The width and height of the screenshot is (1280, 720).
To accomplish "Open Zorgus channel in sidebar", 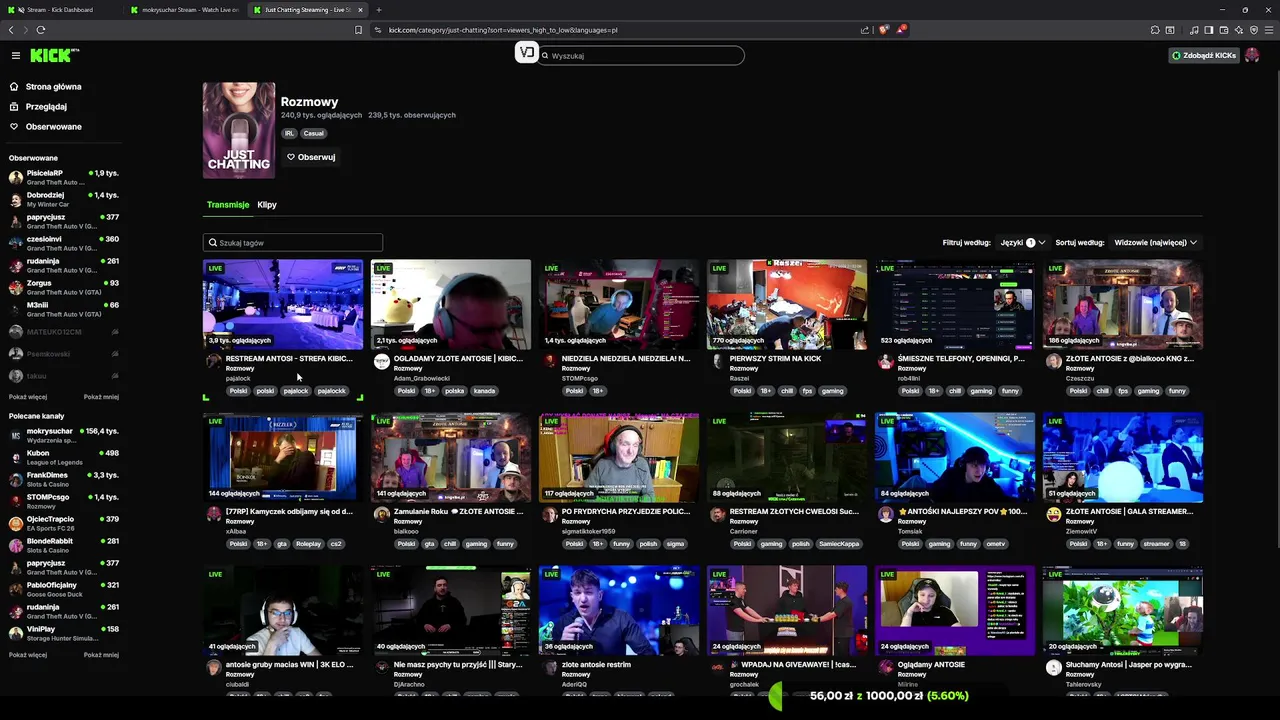I will click(64, 288).
